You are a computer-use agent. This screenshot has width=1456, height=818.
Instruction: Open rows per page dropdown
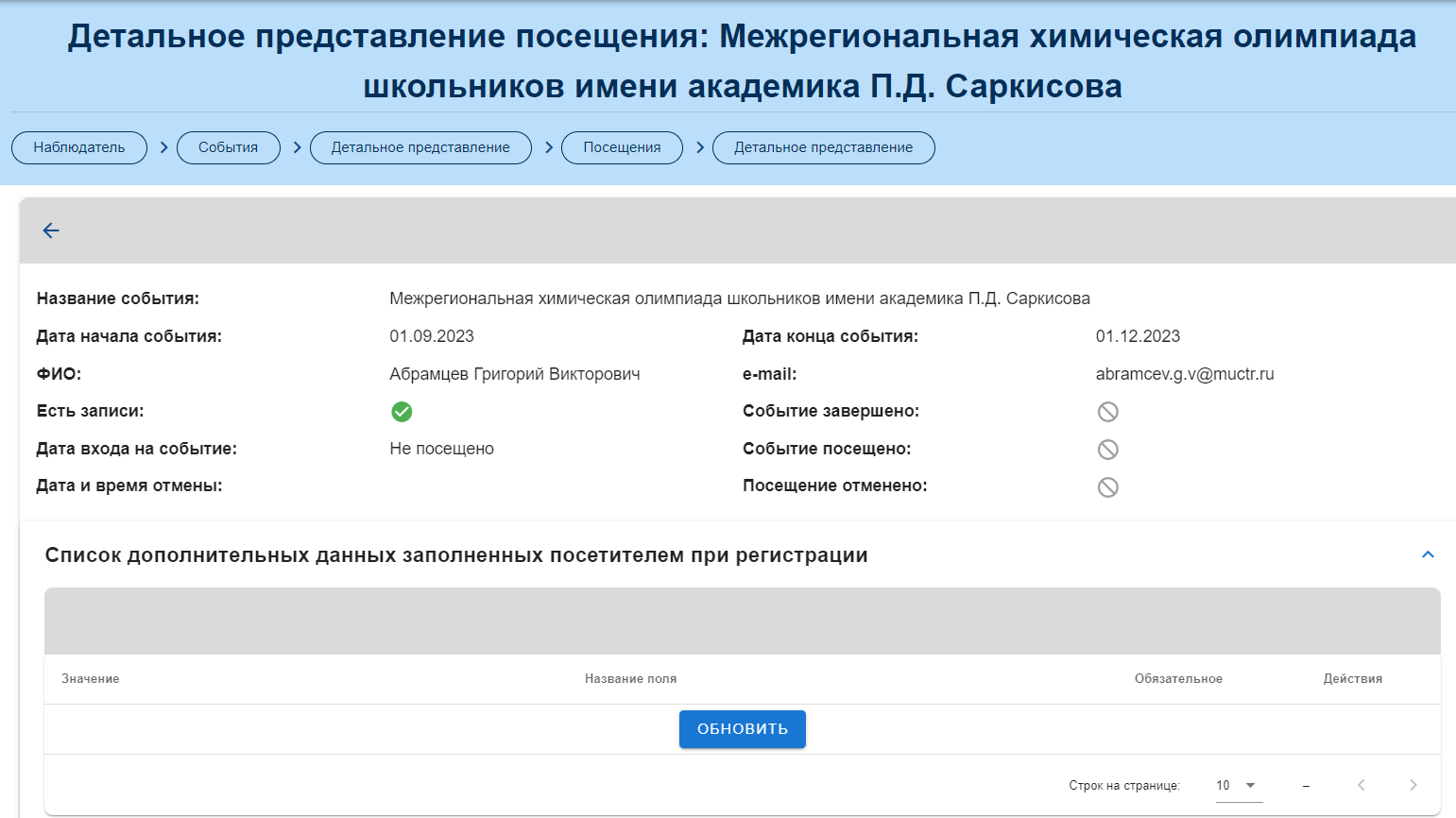tap(1239, 785)
